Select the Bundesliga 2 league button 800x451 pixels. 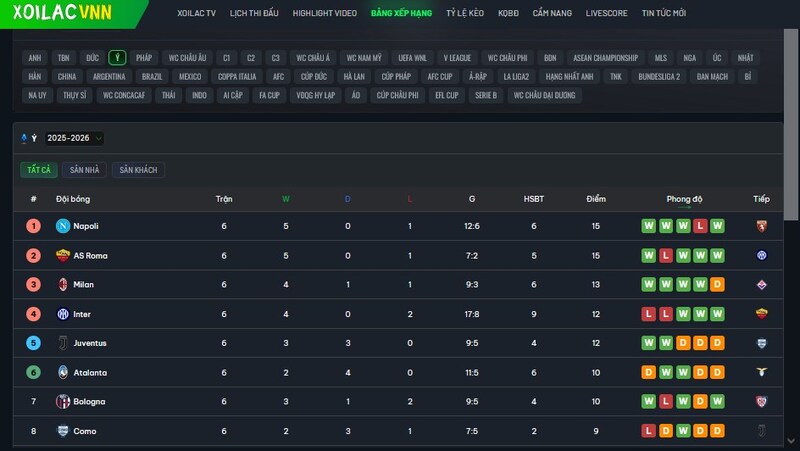click(x=658, y=76)
